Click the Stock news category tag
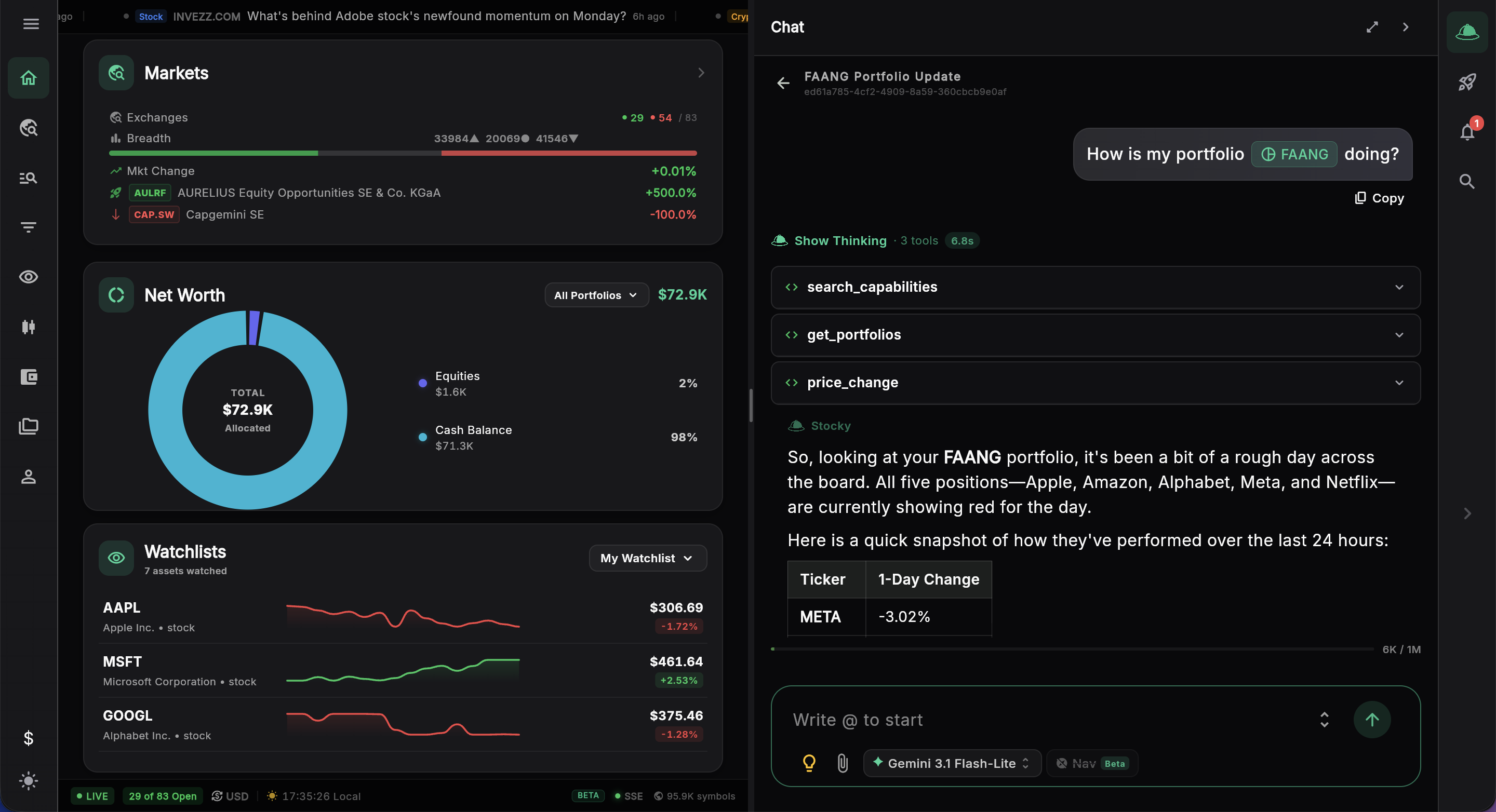This screenshot has width=1496, height=812. click(x=151, y=16)
